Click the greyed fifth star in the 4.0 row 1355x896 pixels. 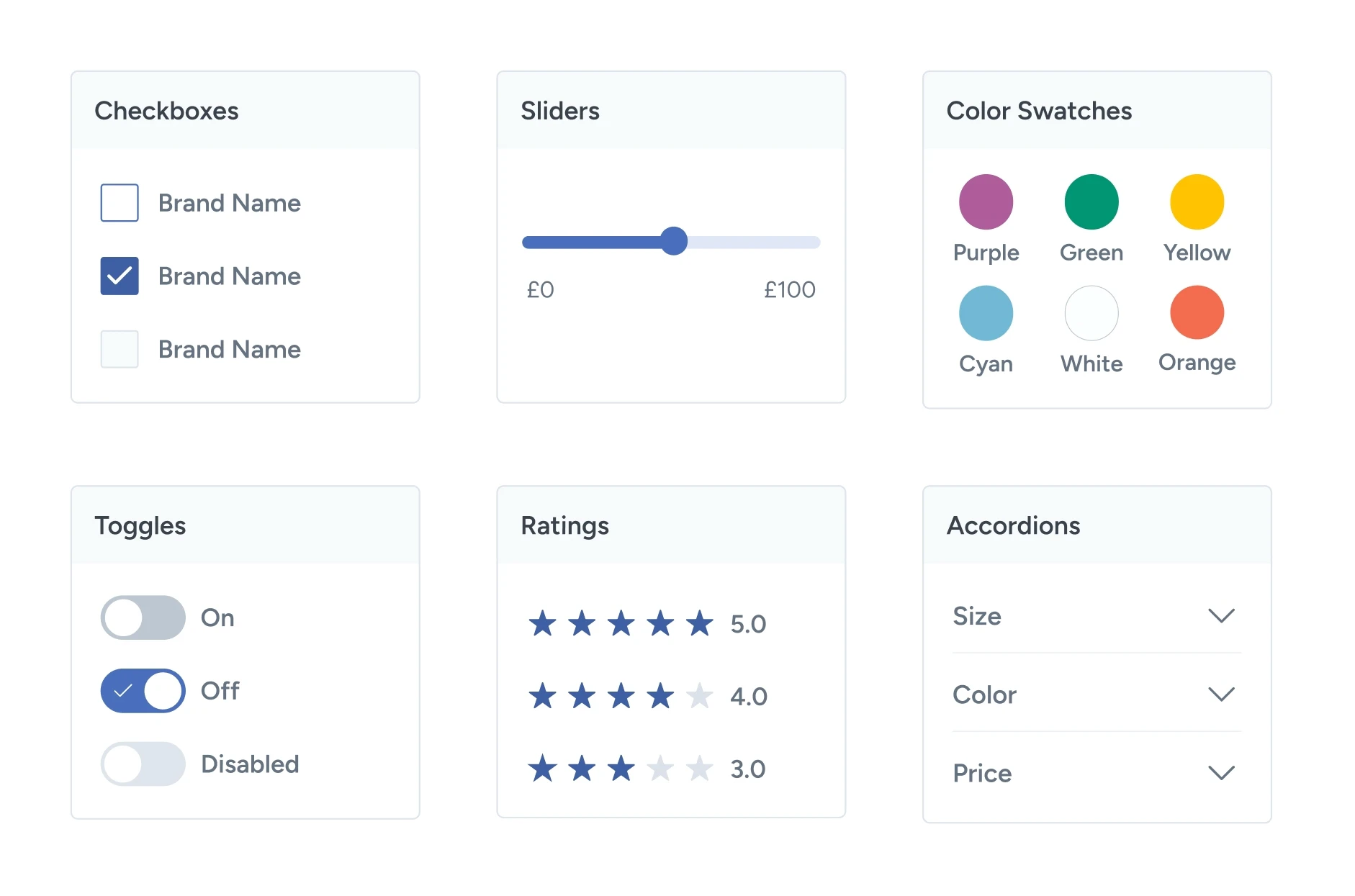[x=699, y=696]
